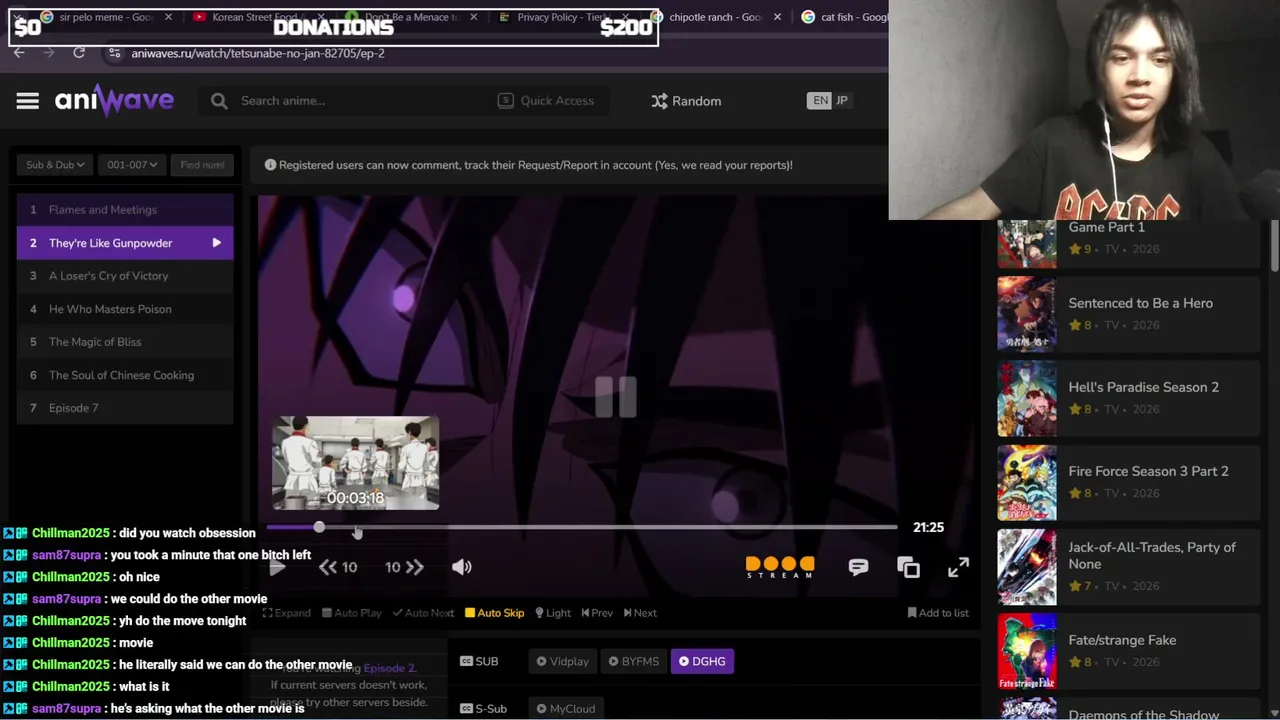Viewport: 1280px width, 720px height.
Task: Select the Vidplay server
Action: 562,661
